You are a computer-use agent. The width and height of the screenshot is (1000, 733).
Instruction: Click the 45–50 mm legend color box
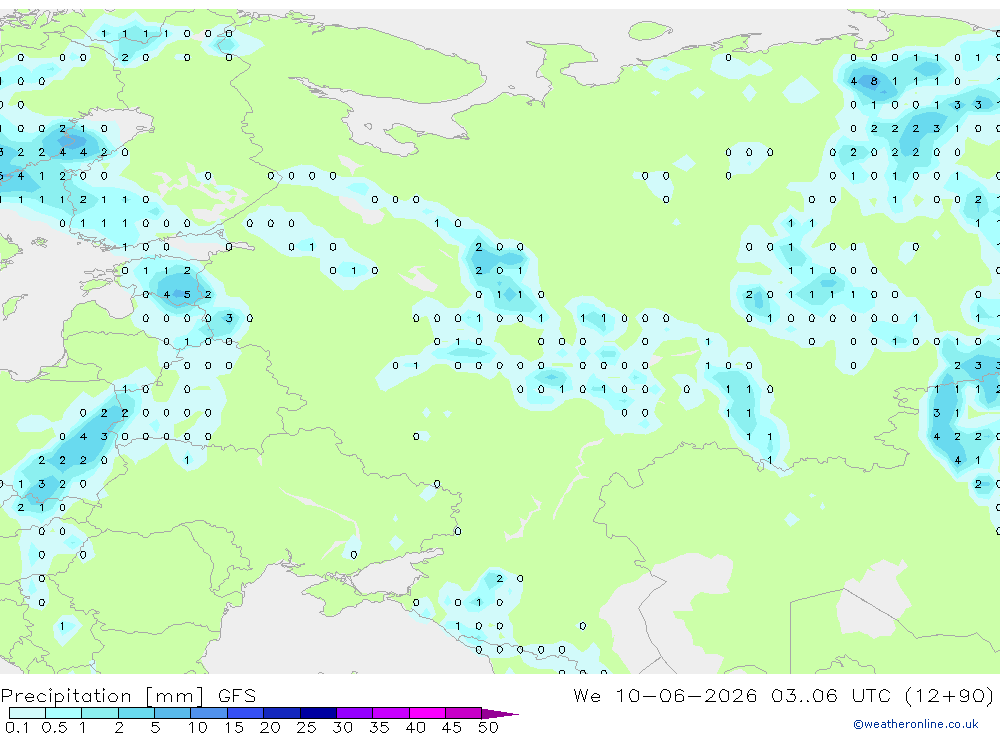[x=464, y=713]
